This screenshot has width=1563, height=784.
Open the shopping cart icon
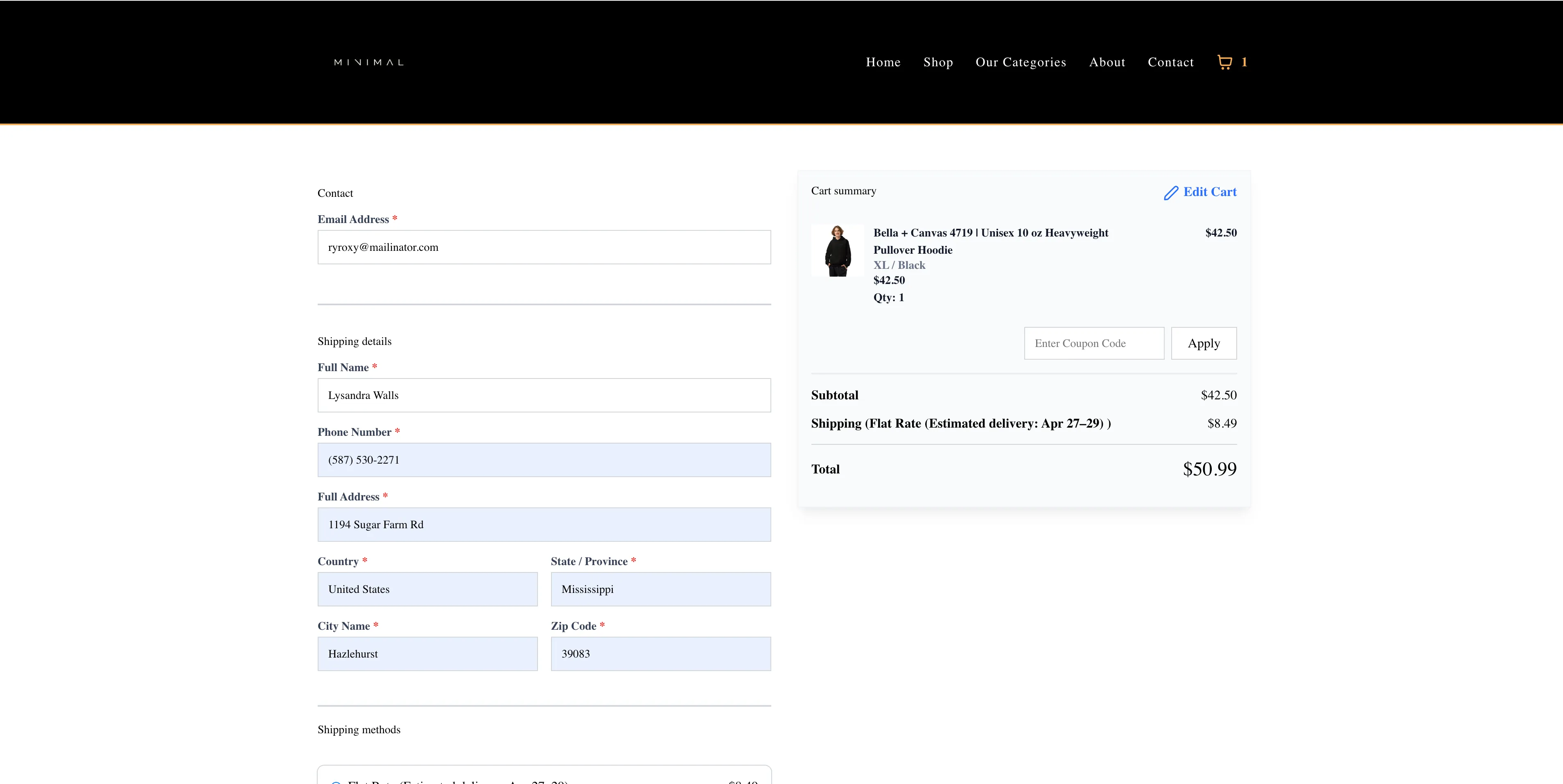(1224, 63)
